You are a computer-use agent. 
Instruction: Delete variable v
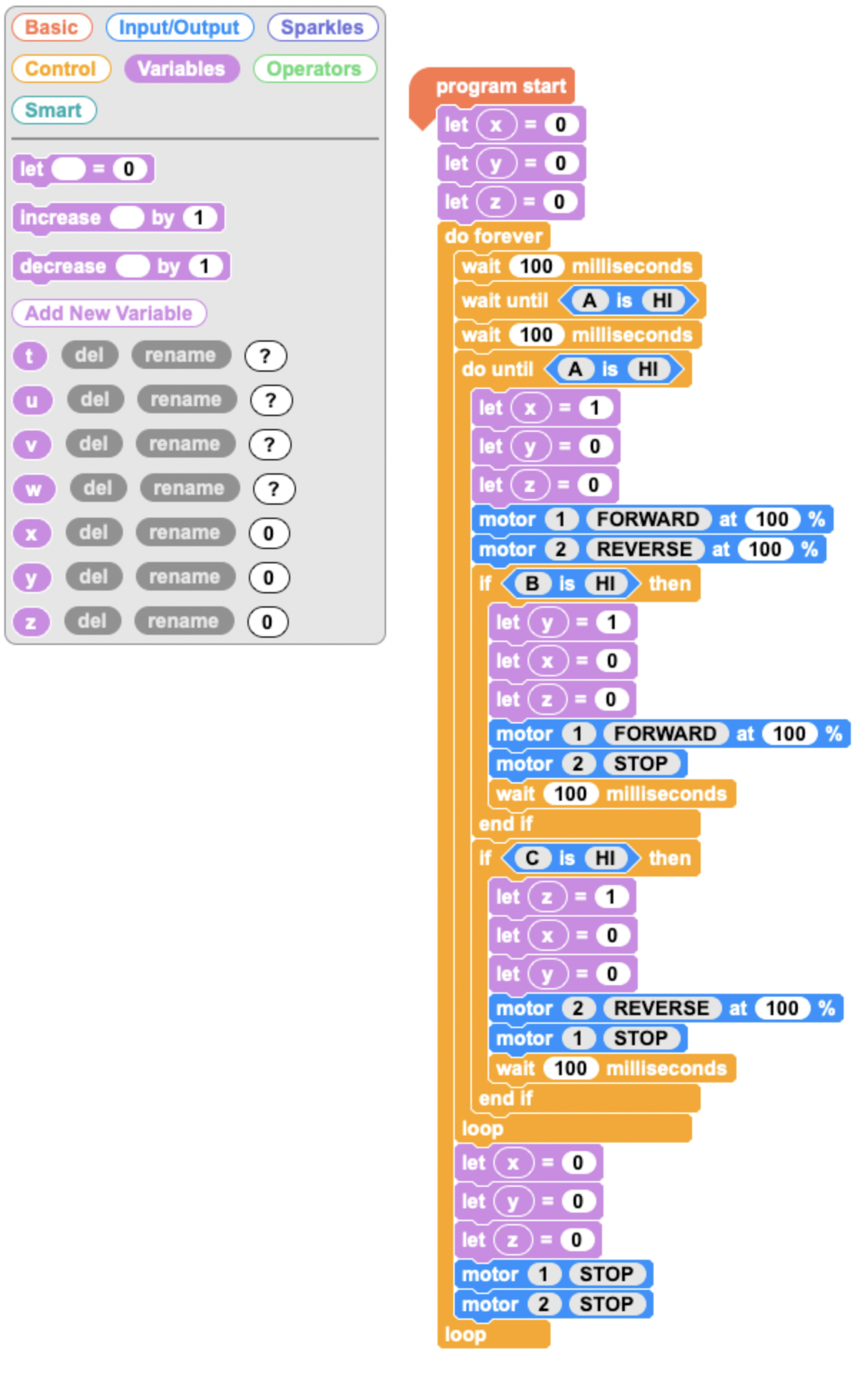(94, 443)
